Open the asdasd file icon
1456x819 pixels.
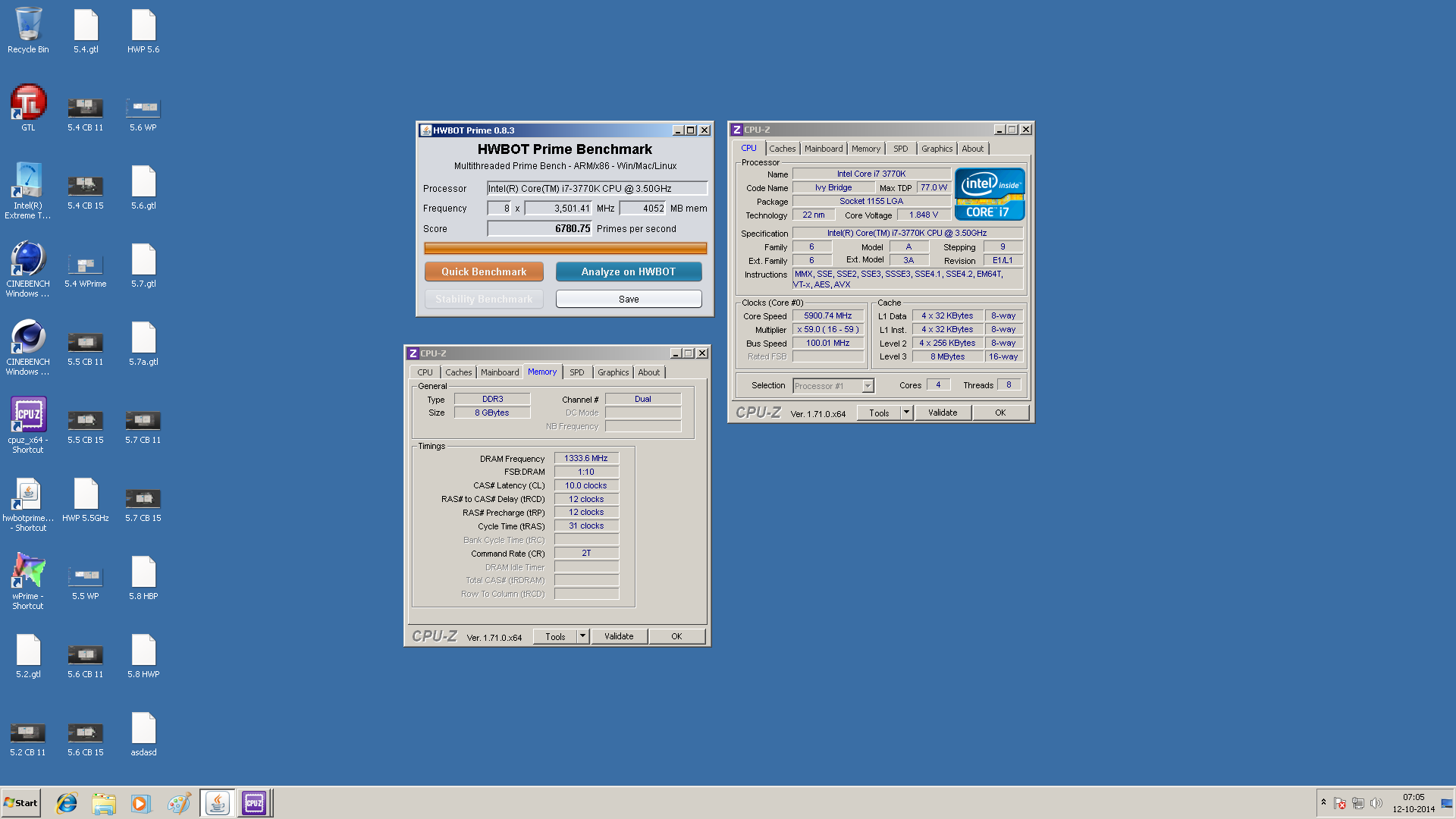(x=143, y=734)
